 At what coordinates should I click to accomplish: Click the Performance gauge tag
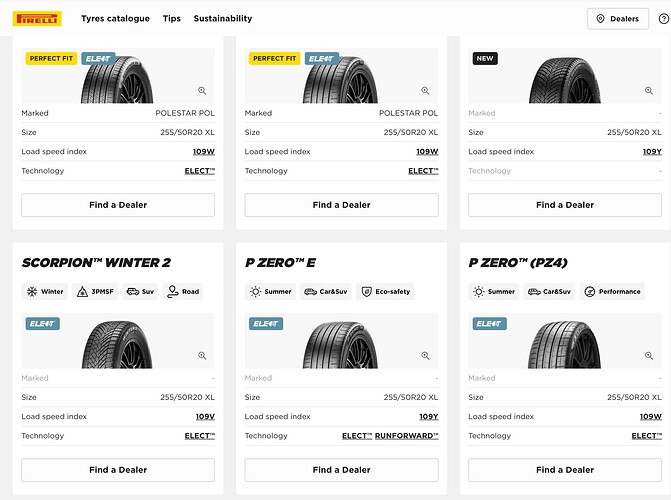pyautogui.click(x=612, y=292)
